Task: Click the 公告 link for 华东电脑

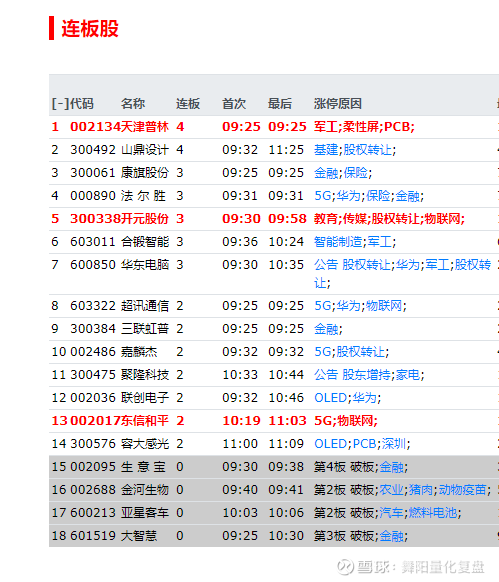Action: tap(326, 265)
